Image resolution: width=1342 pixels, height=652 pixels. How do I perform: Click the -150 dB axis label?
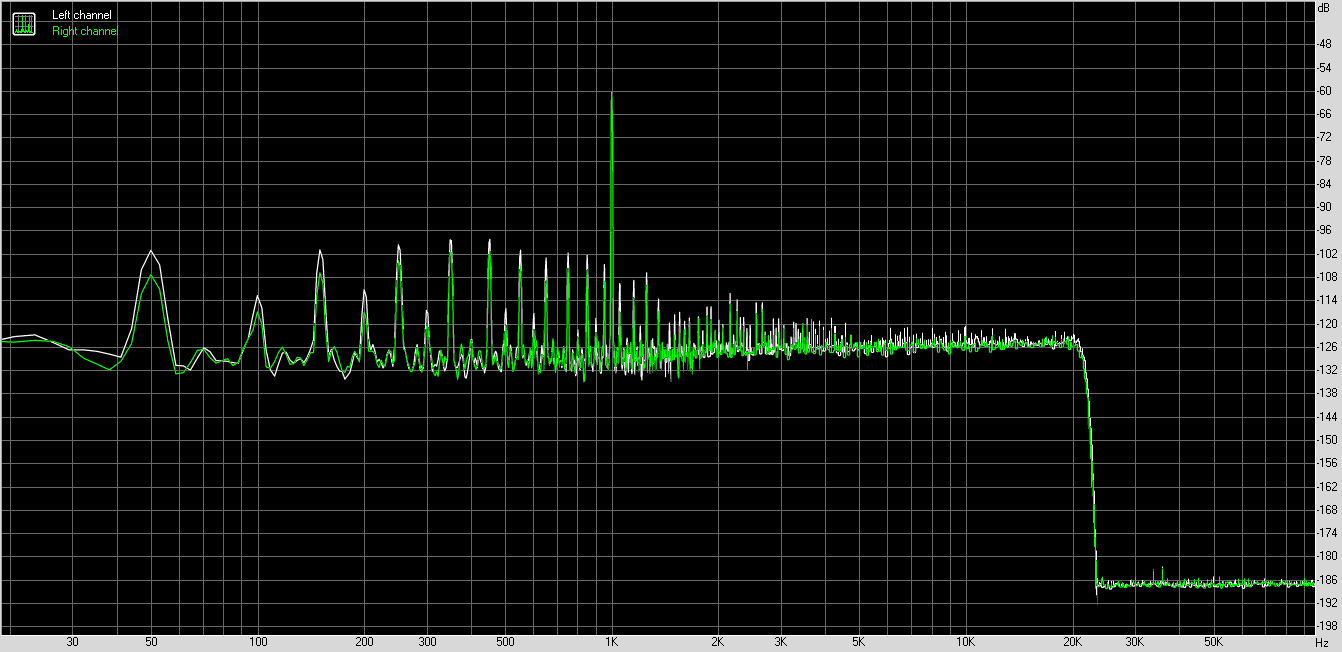coord(1328,439)
